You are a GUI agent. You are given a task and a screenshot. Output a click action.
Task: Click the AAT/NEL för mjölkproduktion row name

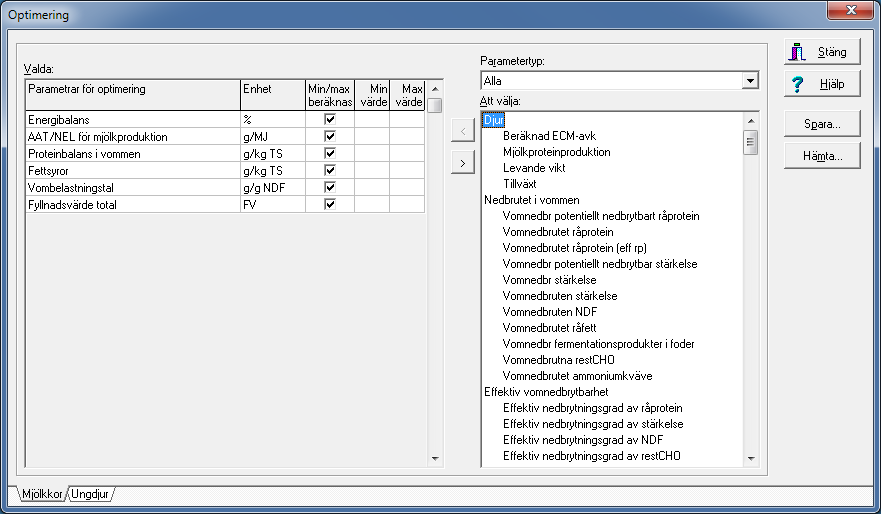(x=98, y=137)
